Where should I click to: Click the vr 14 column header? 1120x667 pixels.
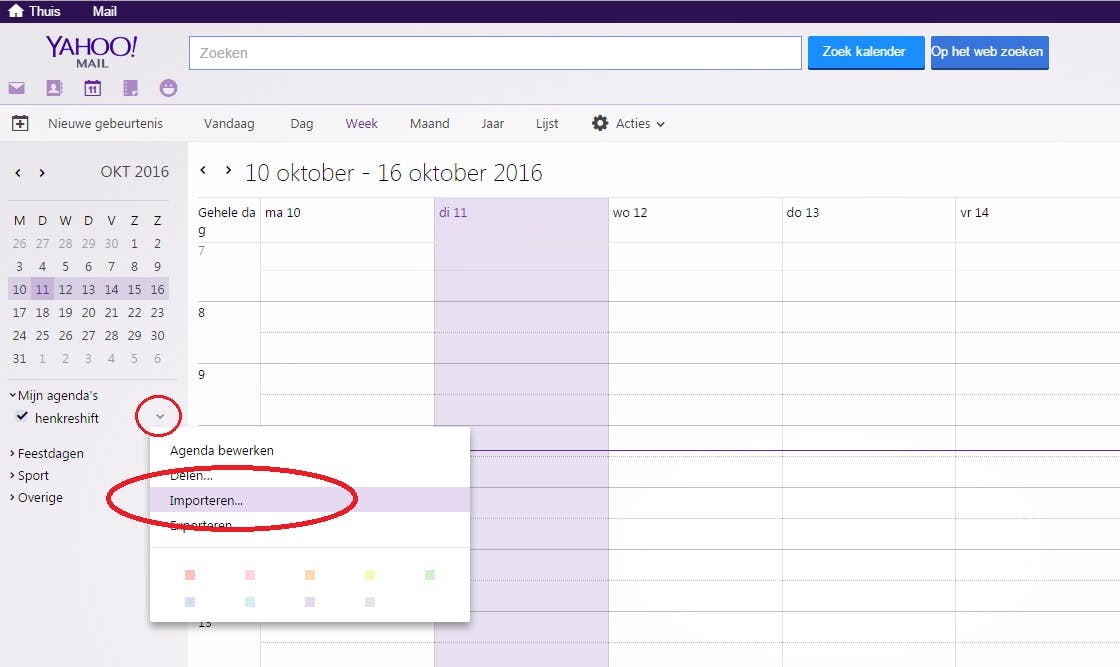coord(974,213)
